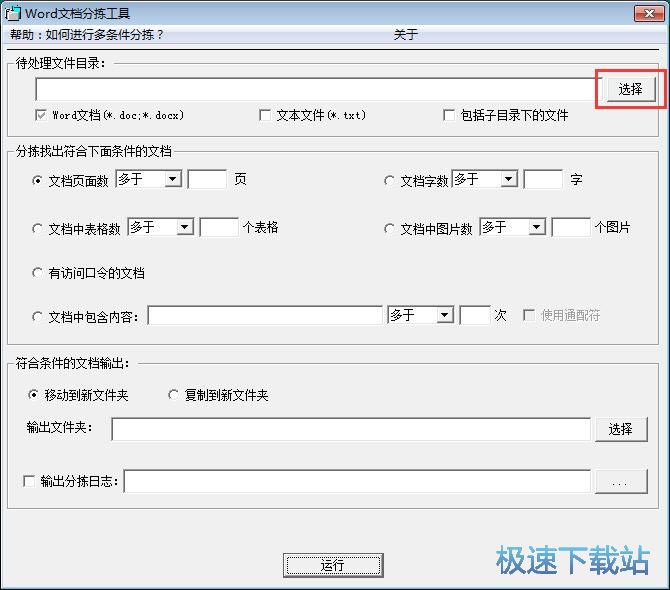The height and width of the screenshot is (590, 670).
Task: Select the 文档中表格数 radio button
Action: 37,229
